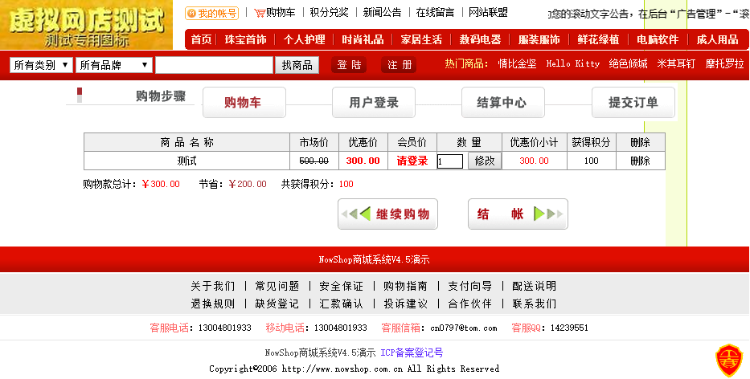This screenshot has height=379, width=750.
Task: Open 成人用品 category menu
Action: pos(717,40)
